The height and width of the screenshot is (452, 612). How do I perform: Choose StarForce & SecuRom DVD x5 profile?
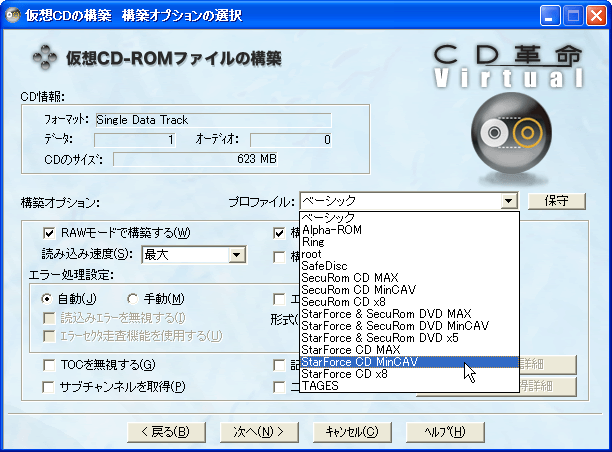click(x=409, y=338)
